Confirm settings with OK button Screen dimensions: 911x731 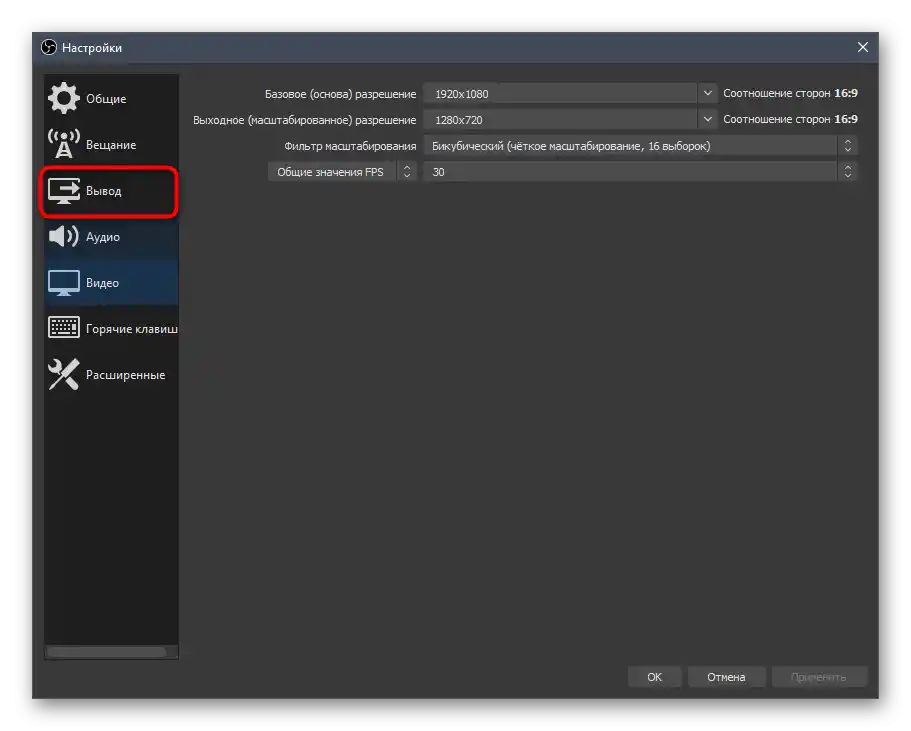(654, 677)
